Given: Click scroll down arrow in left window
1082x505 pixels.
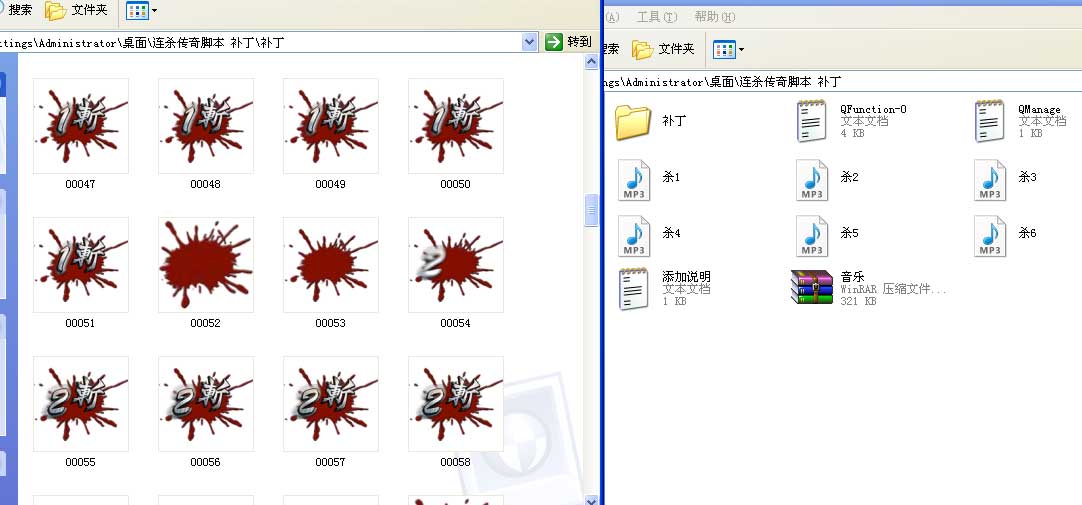Looking at the screenshot, I should (x=591, y=499).
